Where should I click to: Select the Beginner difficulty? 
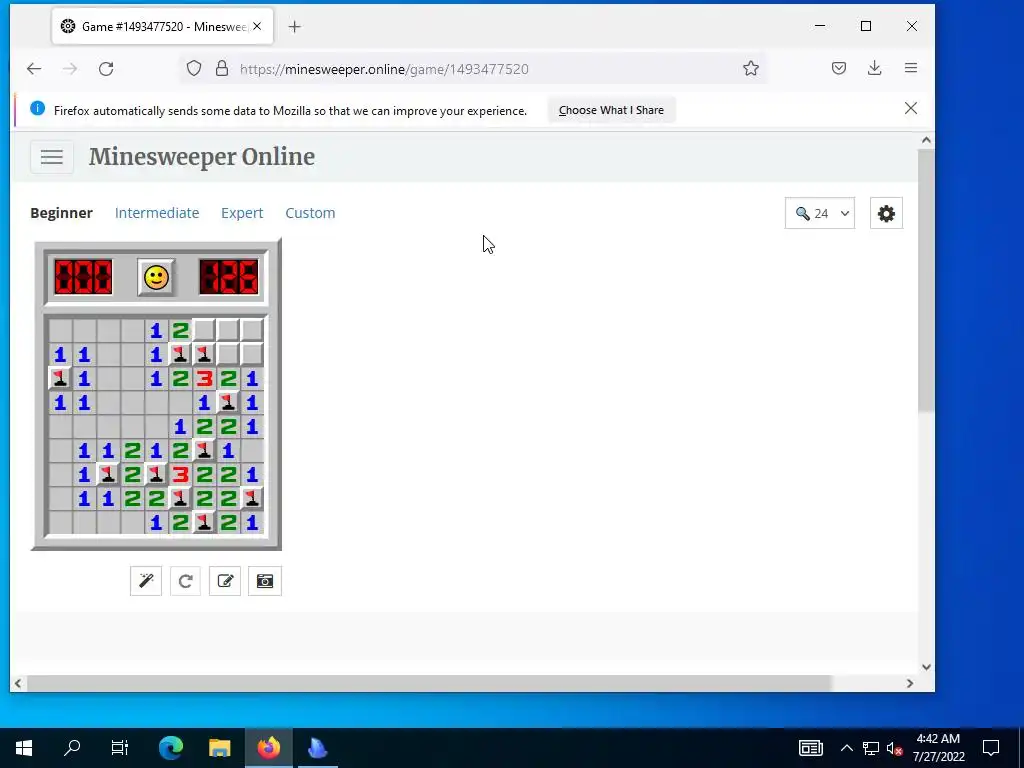point(61,213)
